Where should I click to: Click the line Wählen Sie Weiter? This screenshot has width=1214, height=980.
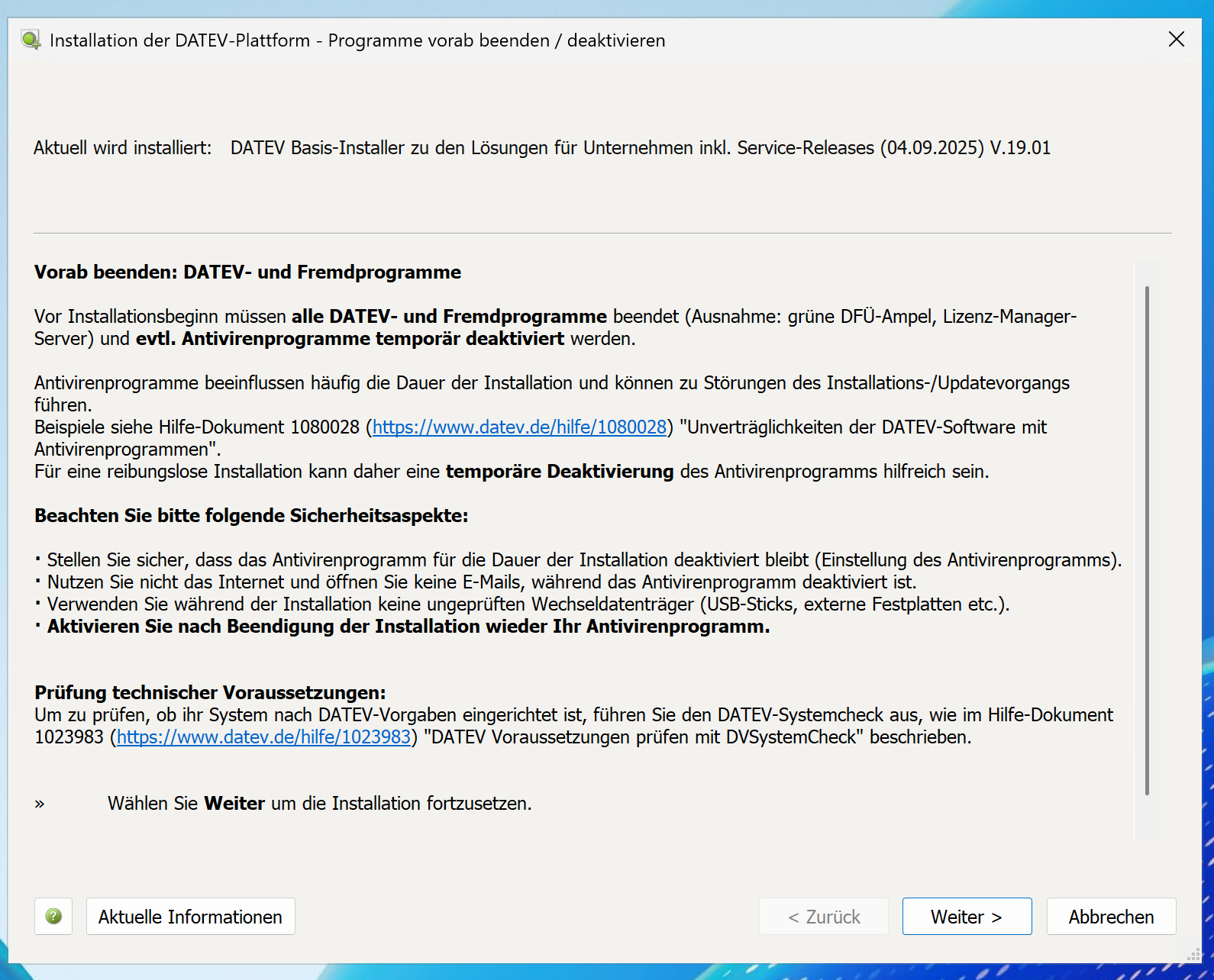(x=320, y=803)
